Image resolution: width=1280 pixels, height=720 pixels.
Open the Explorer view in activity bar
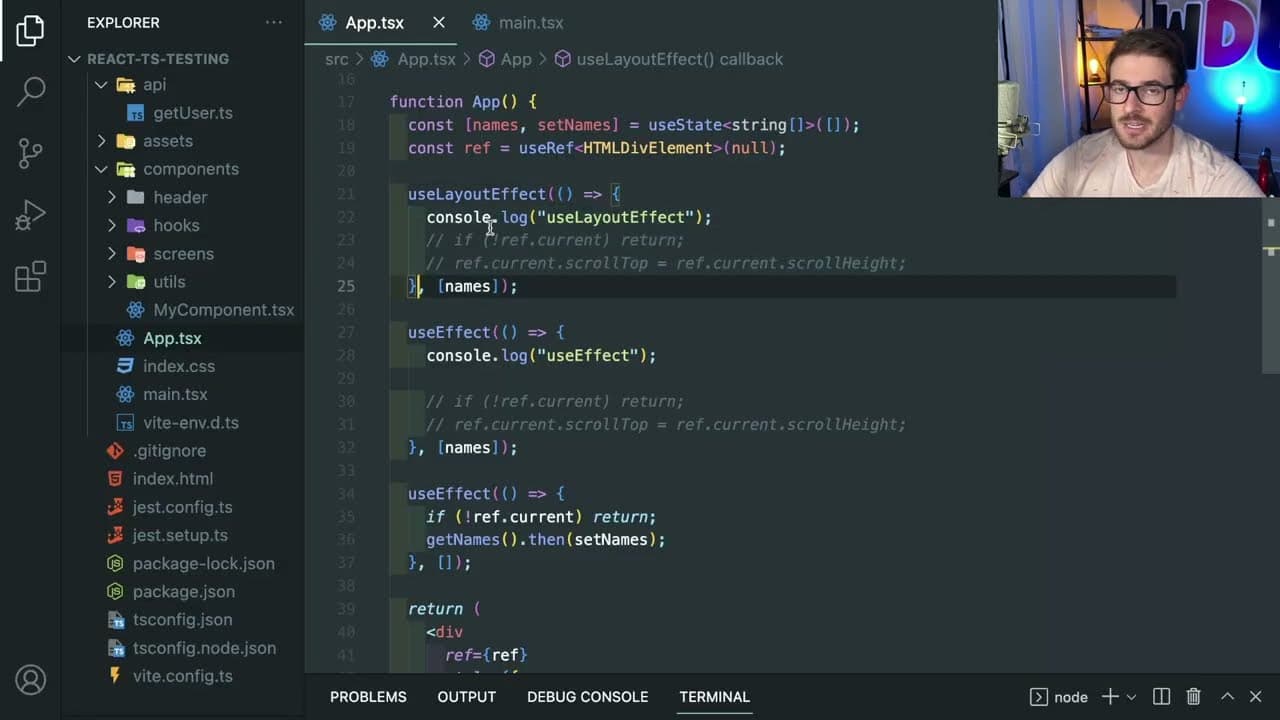click(x=30, y=30)
